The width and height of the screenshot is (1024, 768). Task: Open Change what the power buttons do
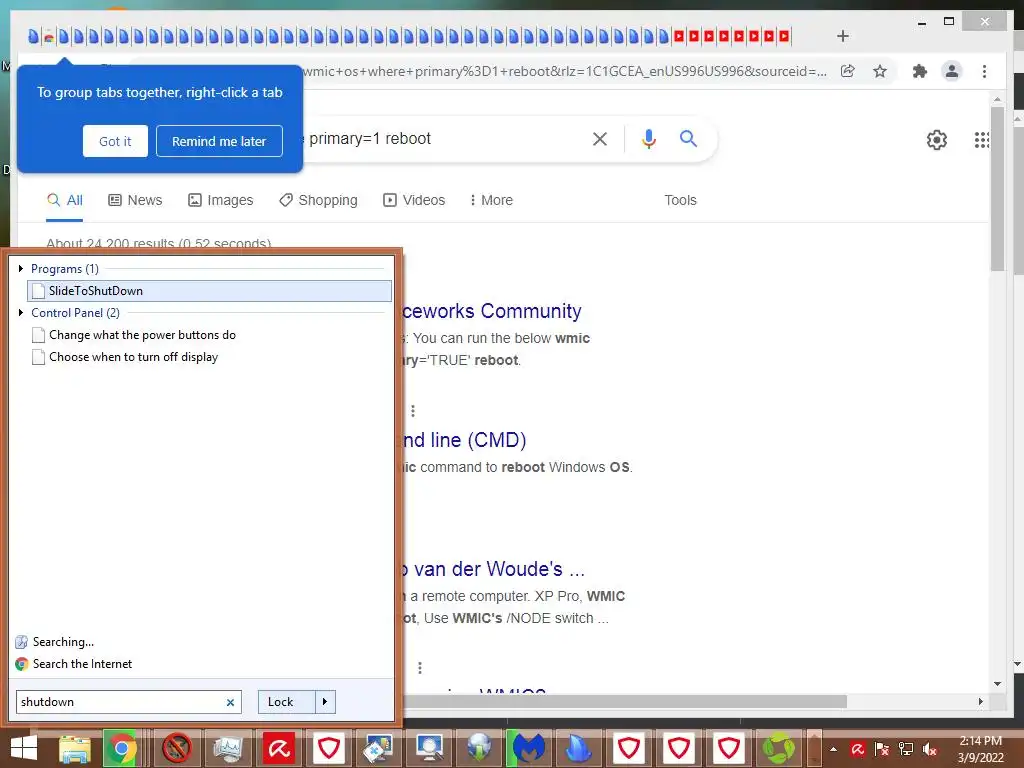pos(135,334)
